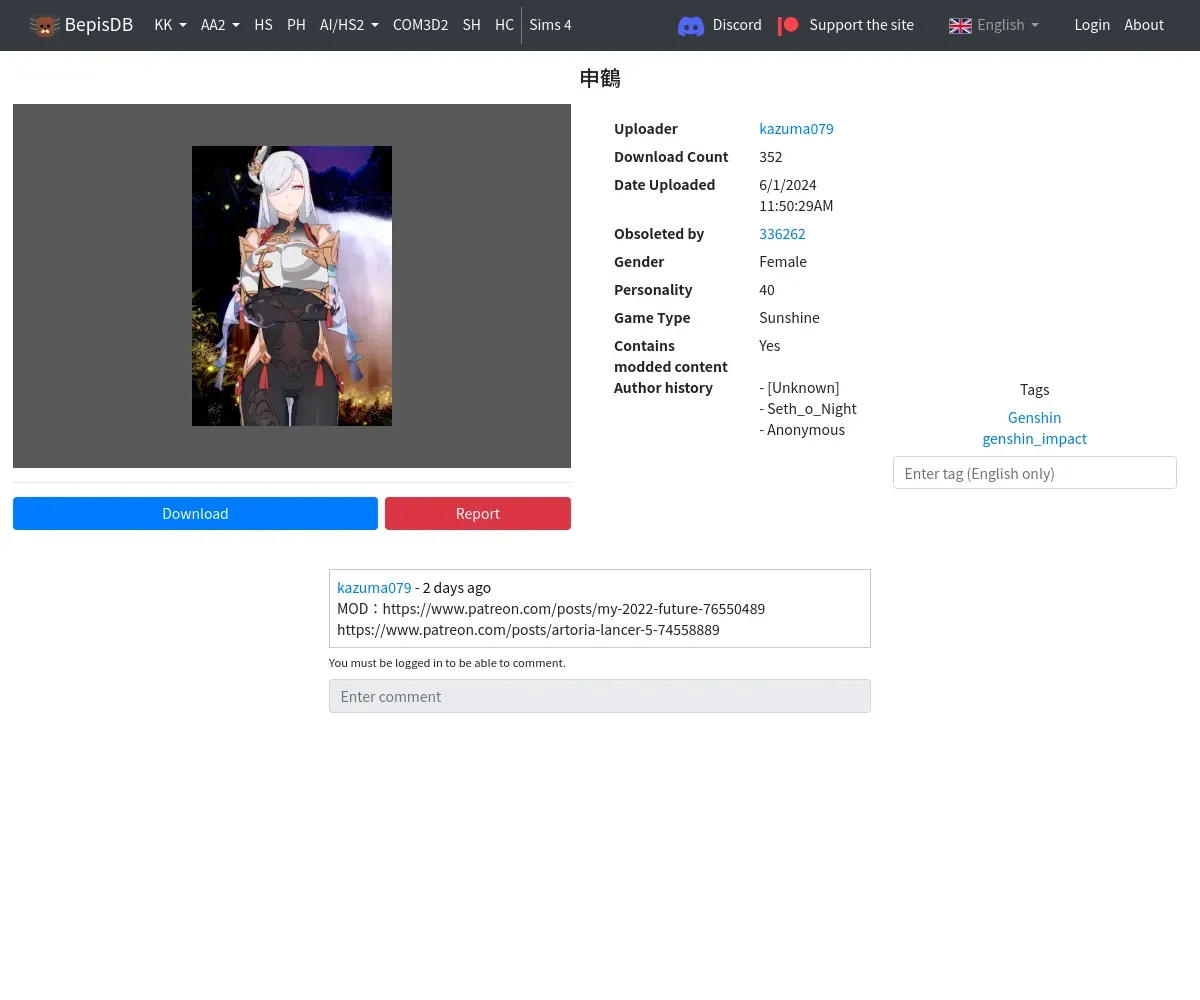This screenshot has height=1000, width=1200.
Task: Click the Gender value Female
Action: (783, 262)
